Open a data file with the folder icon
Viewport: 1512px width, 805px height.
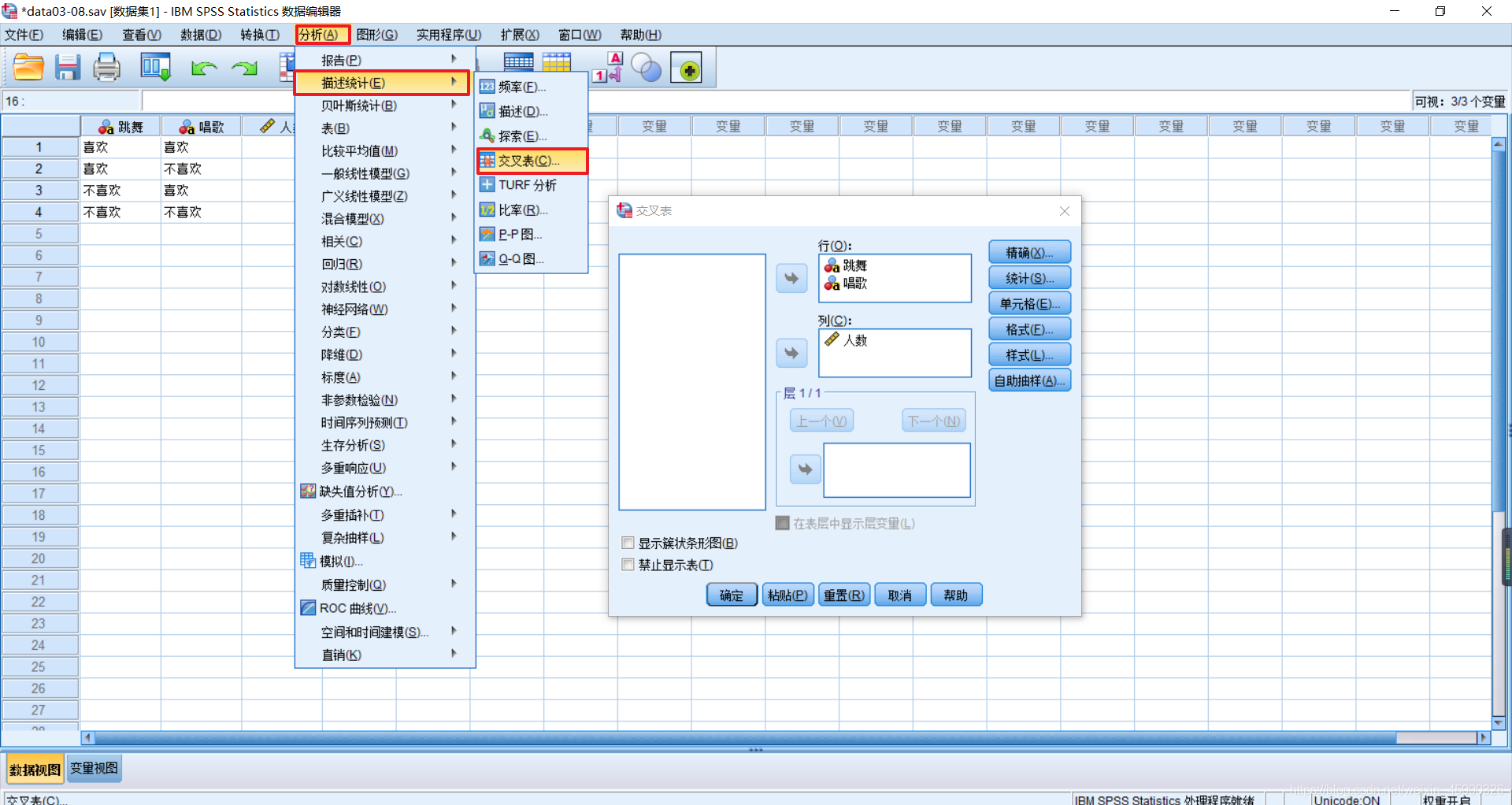pos(28,68)
